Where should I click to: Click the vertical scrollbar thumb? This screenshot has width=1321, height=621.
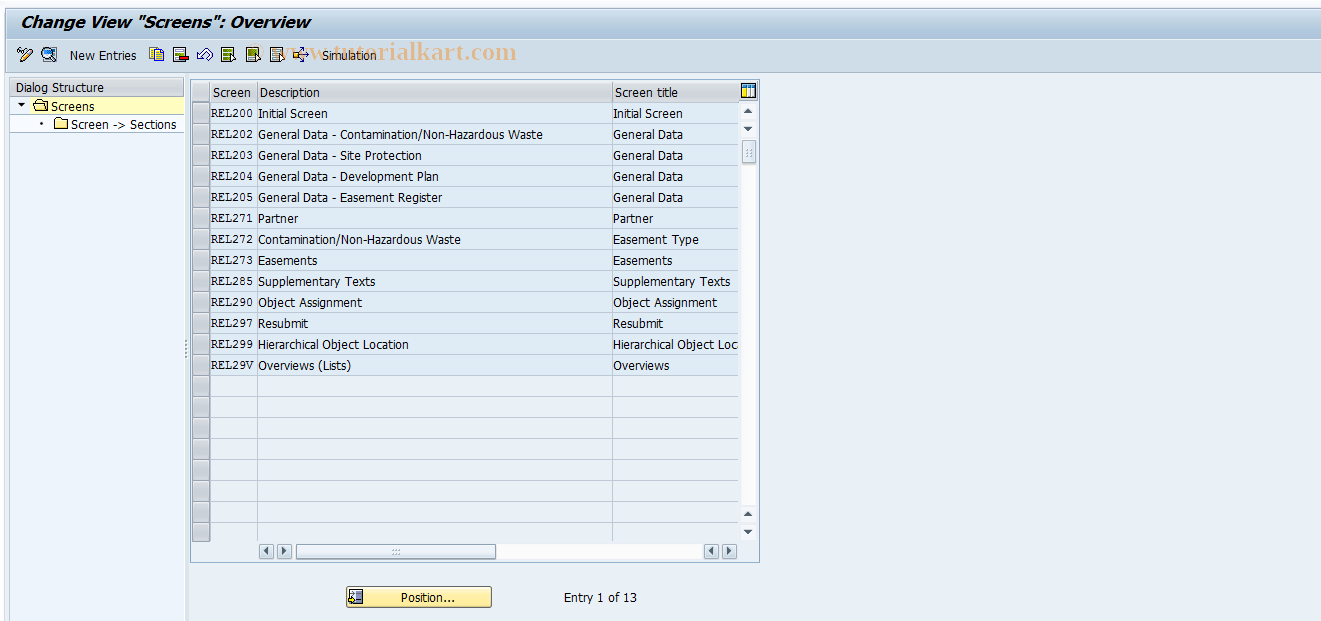coord(748,152)
